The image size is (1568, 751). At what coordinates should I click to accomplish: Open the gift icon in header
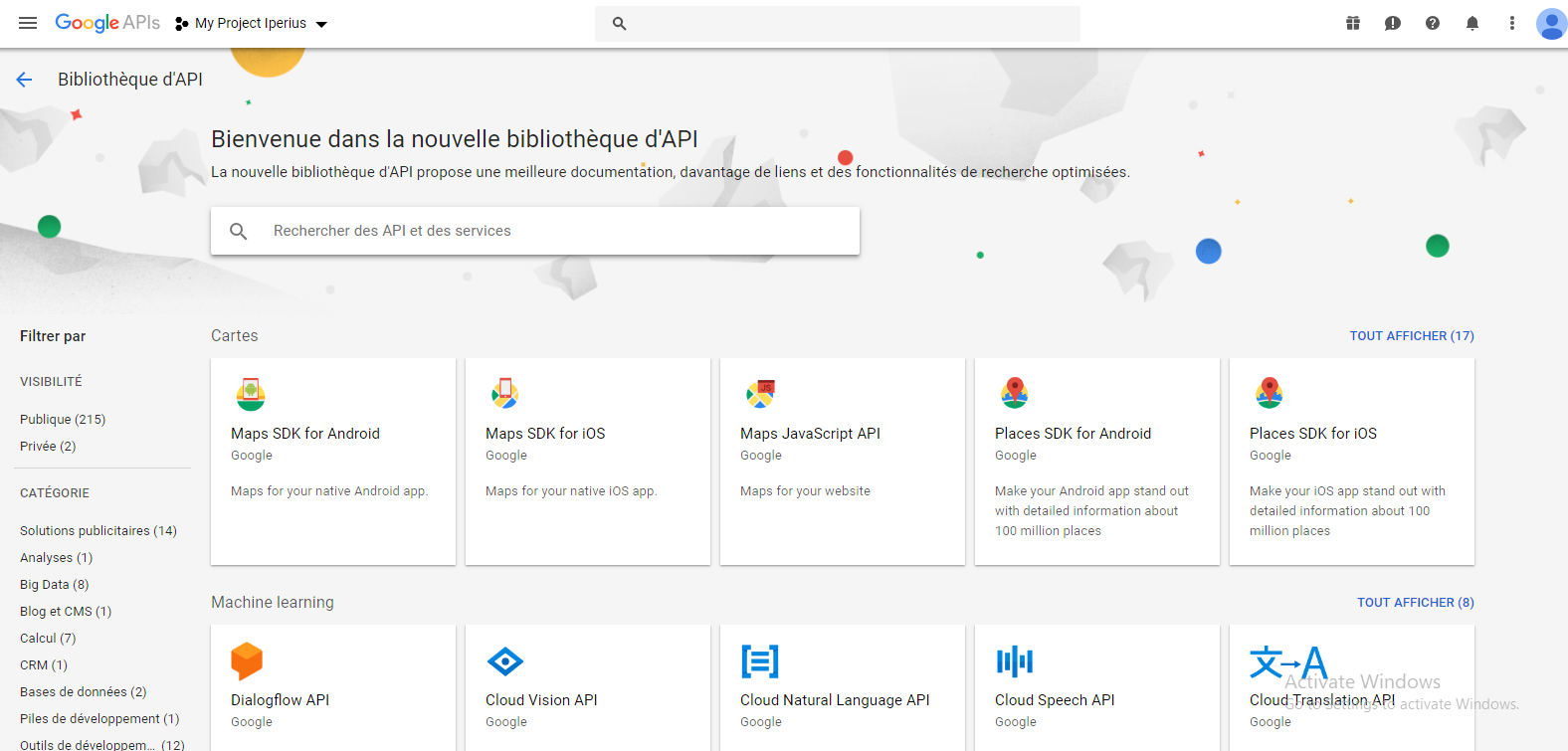[x=1353, y=23]
